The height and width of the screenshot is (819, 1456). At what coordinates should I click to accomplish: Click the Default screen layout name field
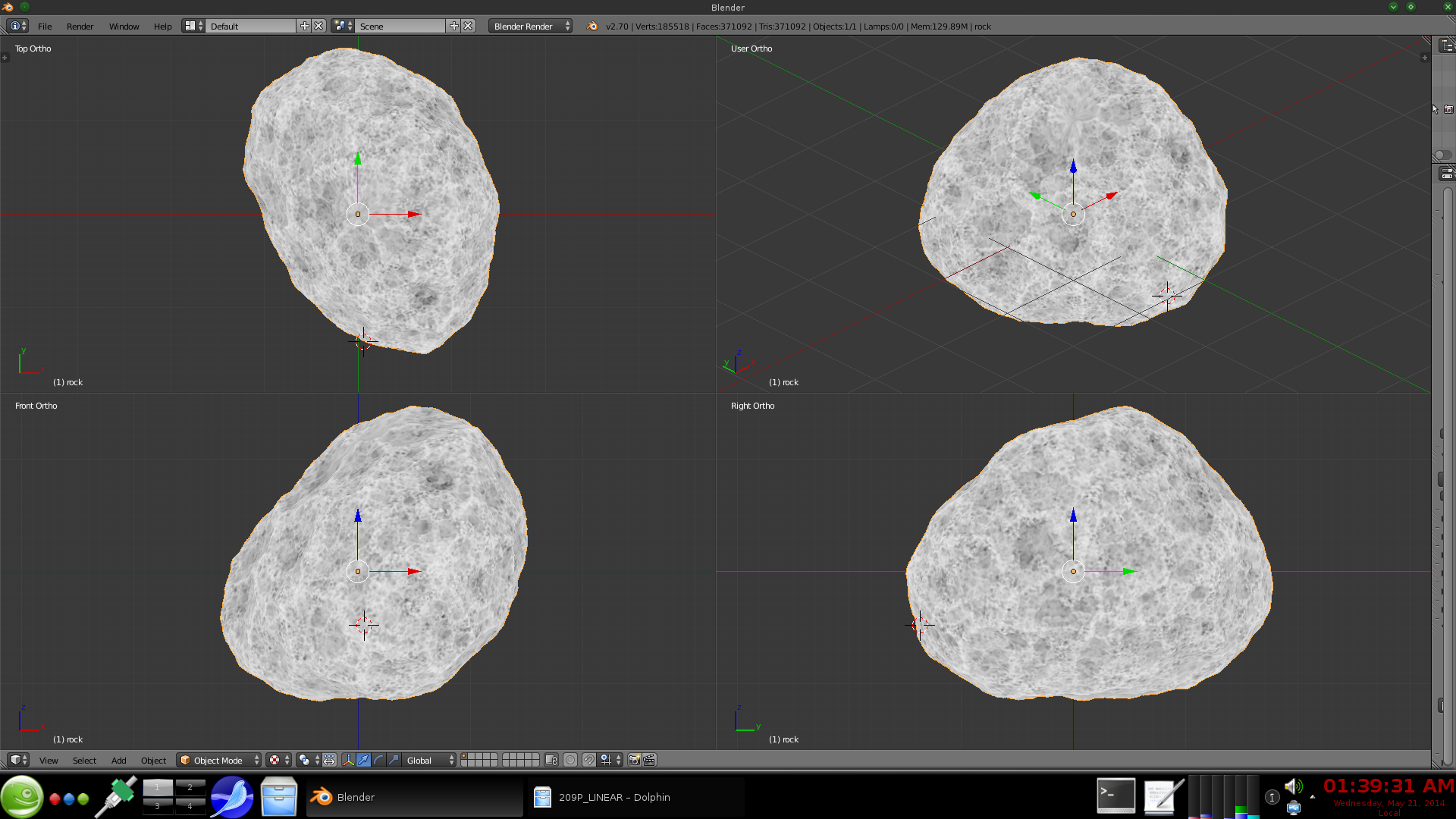[252, 26]
